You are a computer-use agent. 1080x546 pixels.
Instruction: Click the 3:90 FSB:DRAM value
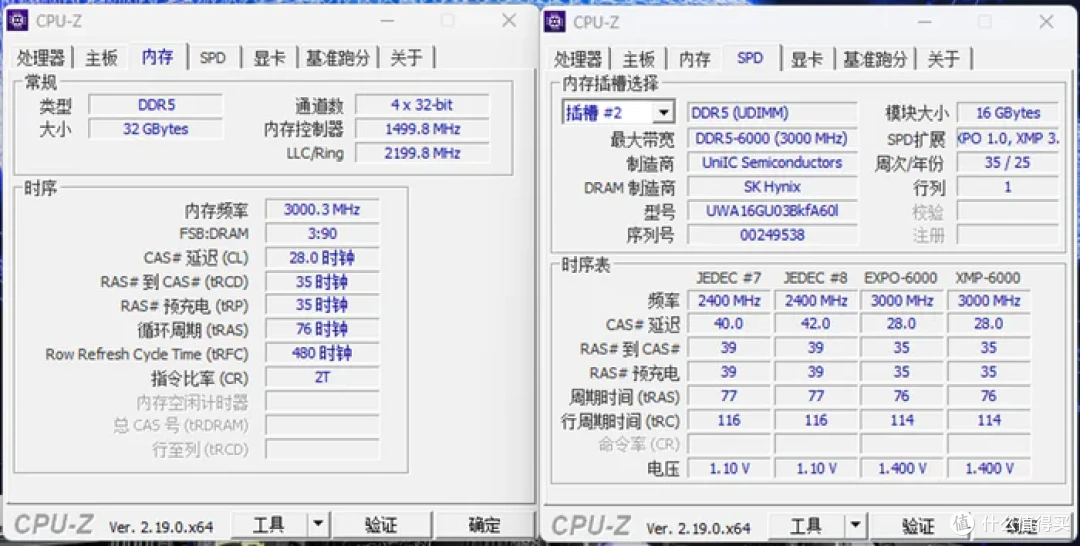click(322, 233)
